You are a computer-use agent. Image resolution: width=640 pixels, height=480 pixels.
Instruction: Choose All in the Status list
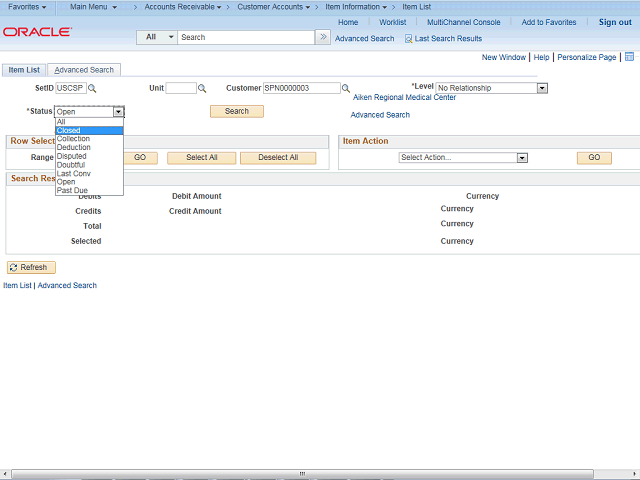pos(89,122)
